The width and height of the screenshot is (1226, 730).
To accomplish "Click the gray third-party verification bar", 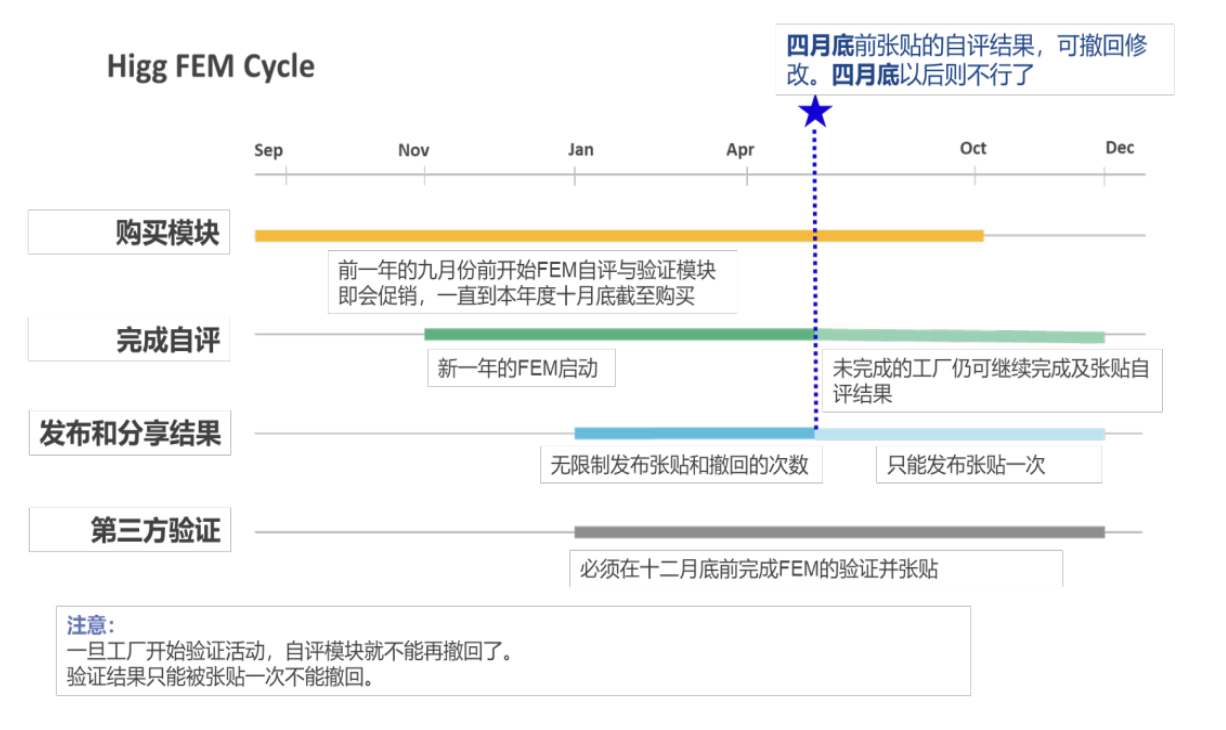I will pos(838,532).
